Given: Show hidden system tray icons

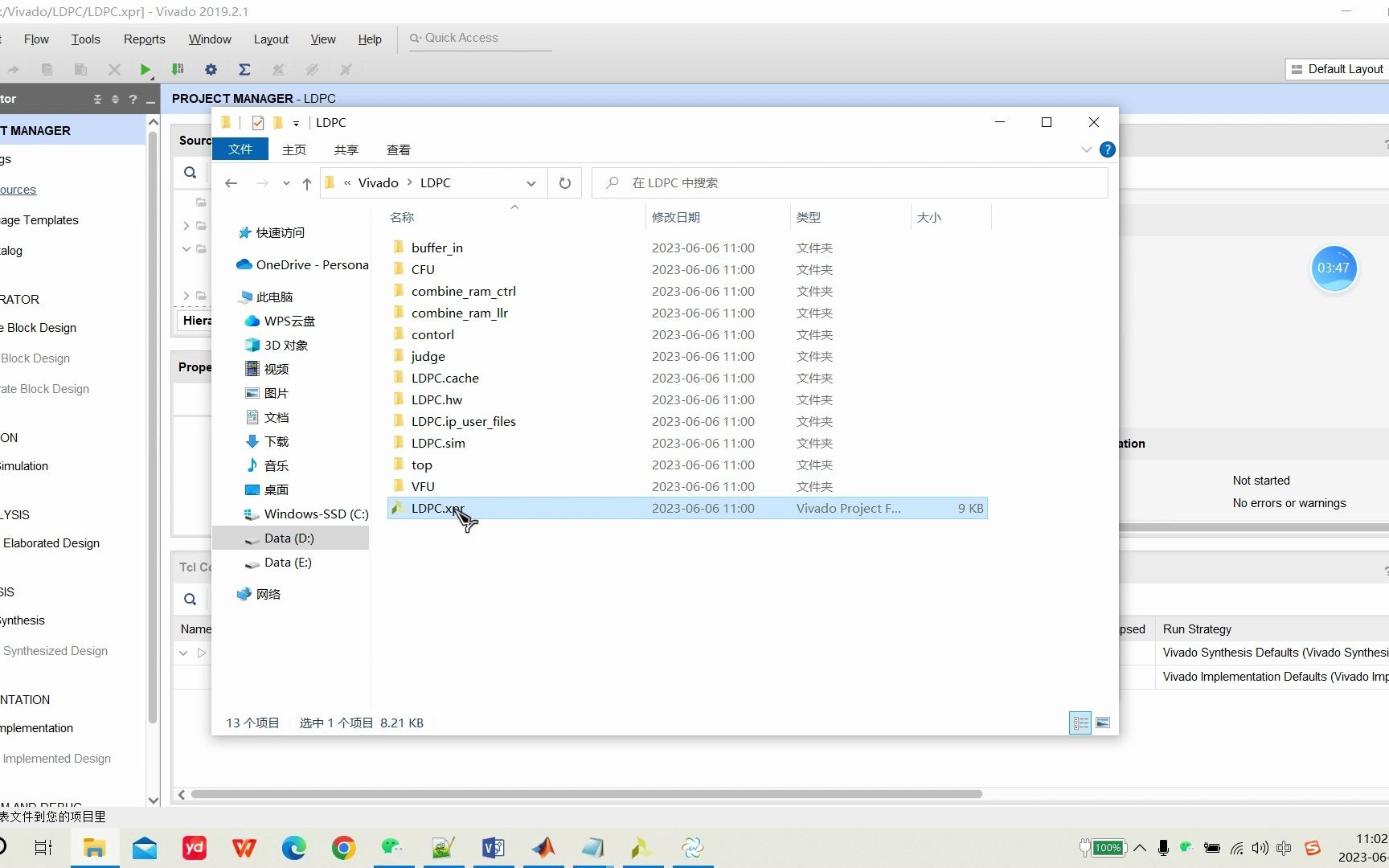Looking at the screenshot, I should (1140, 848).
